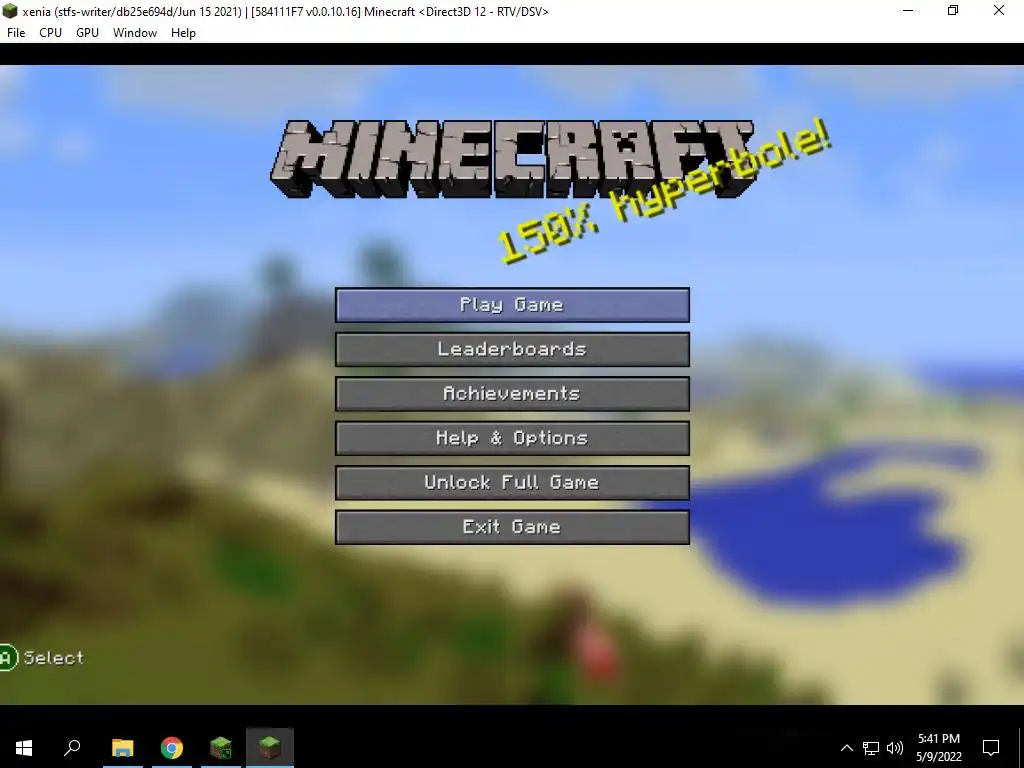This screenshot has width=1024, height=768.
Task: Open the Window menu
Action: click(135, 33)
